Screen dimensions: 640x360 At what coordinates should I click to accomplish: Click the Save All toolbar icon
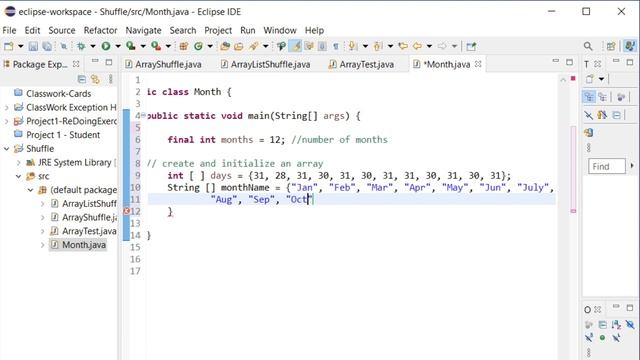[47, 47]
